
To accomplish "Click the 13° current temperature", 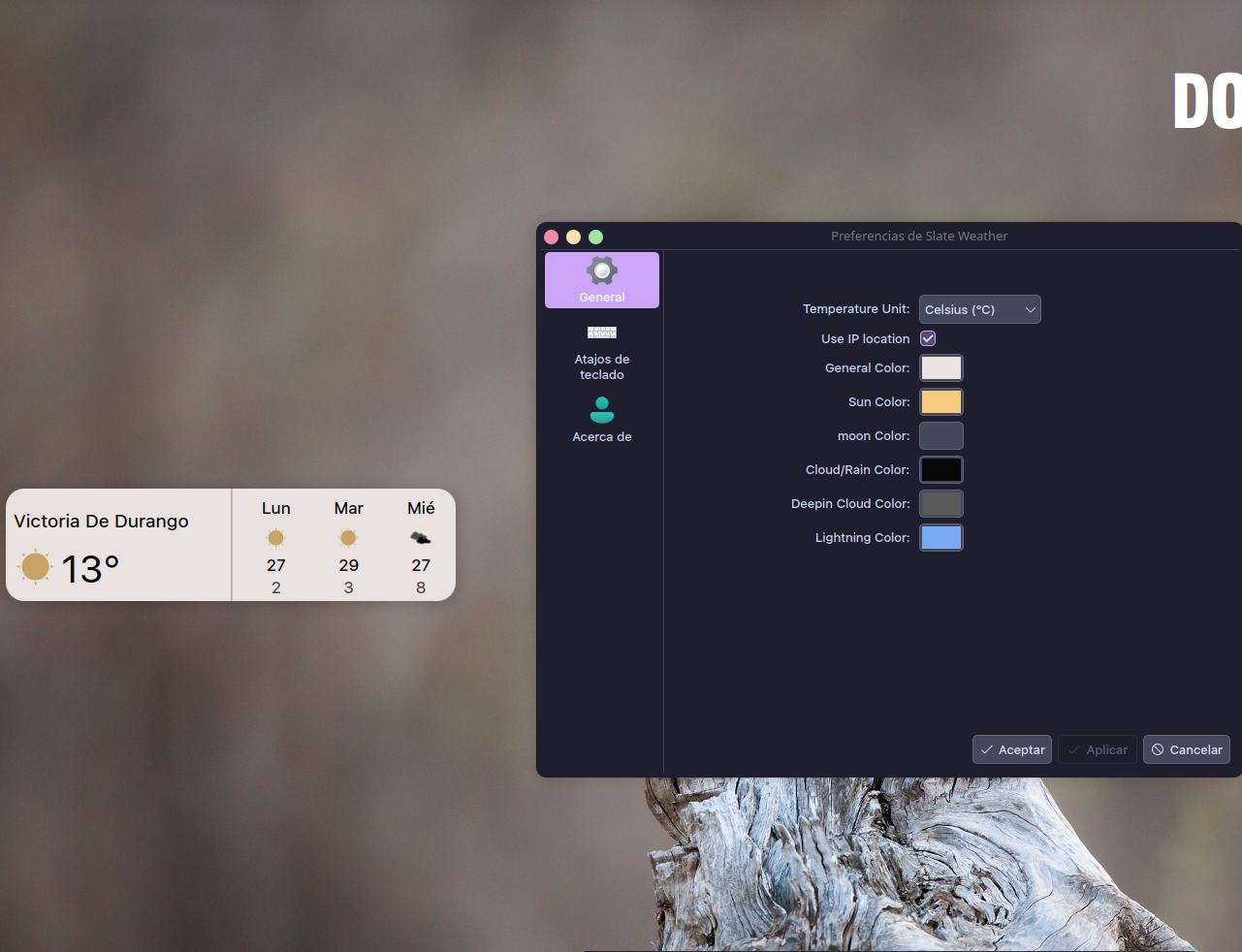I will tap(90, 569).
